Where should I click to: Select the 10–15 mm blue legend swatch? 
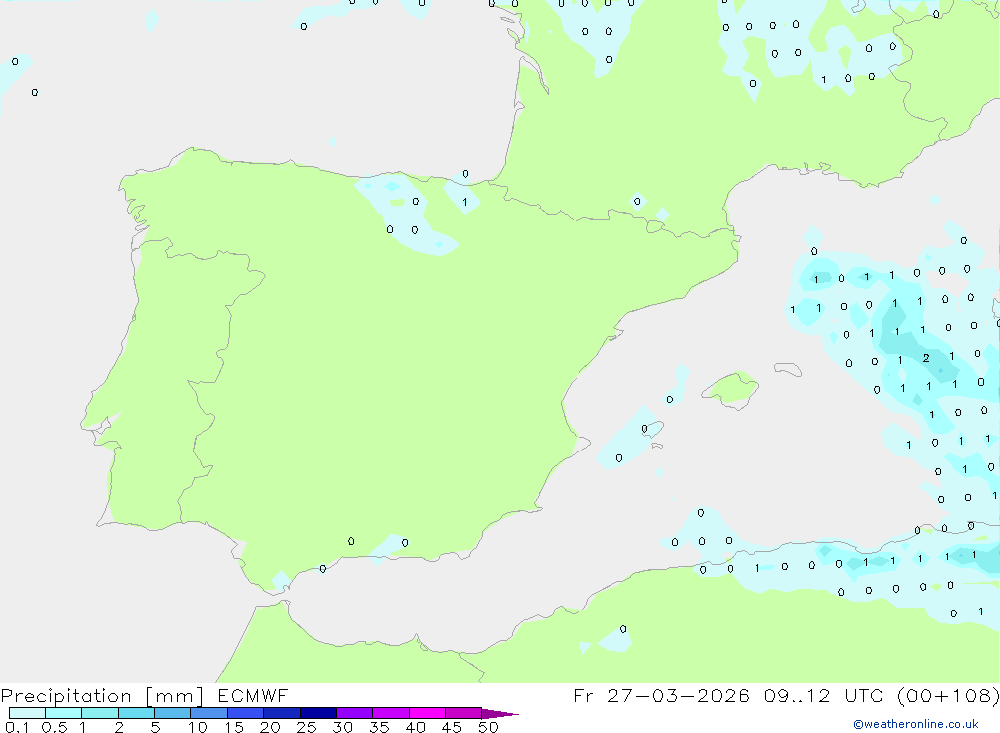tap(209, 713)
